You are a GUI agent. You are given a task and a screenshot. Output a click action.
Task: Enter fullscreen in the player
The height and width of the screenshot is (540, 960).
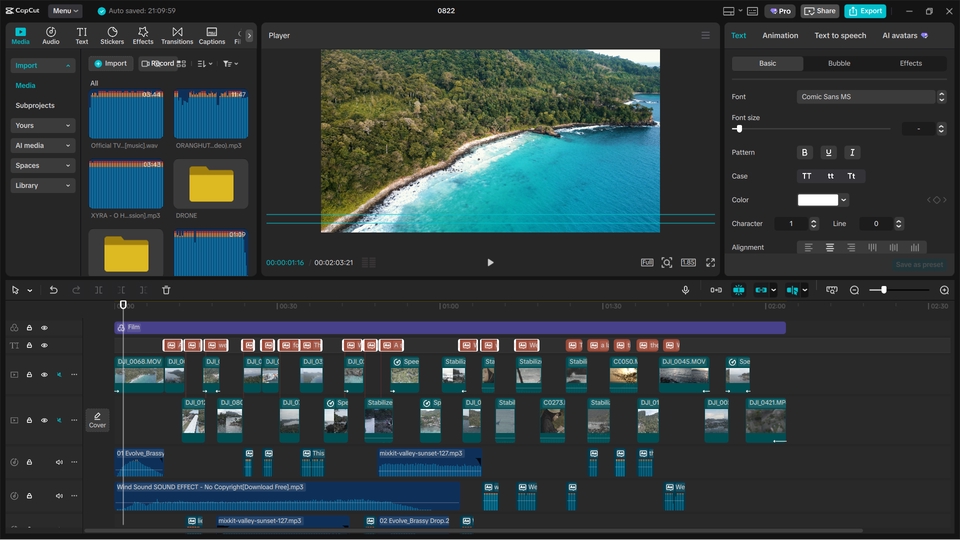coord(710,263)
